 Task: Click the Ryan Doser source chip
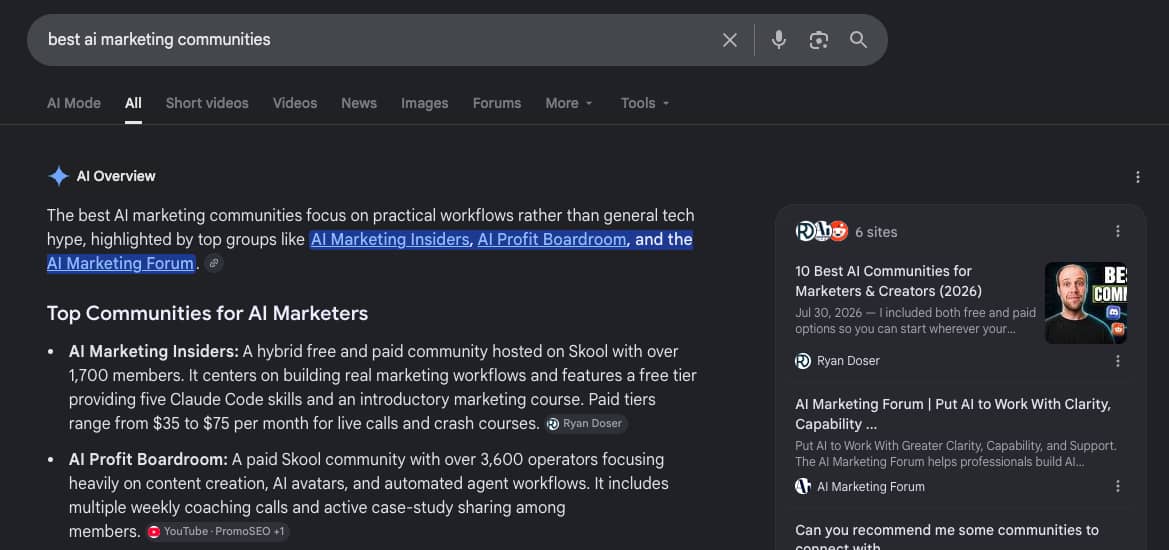pos(585,423)
